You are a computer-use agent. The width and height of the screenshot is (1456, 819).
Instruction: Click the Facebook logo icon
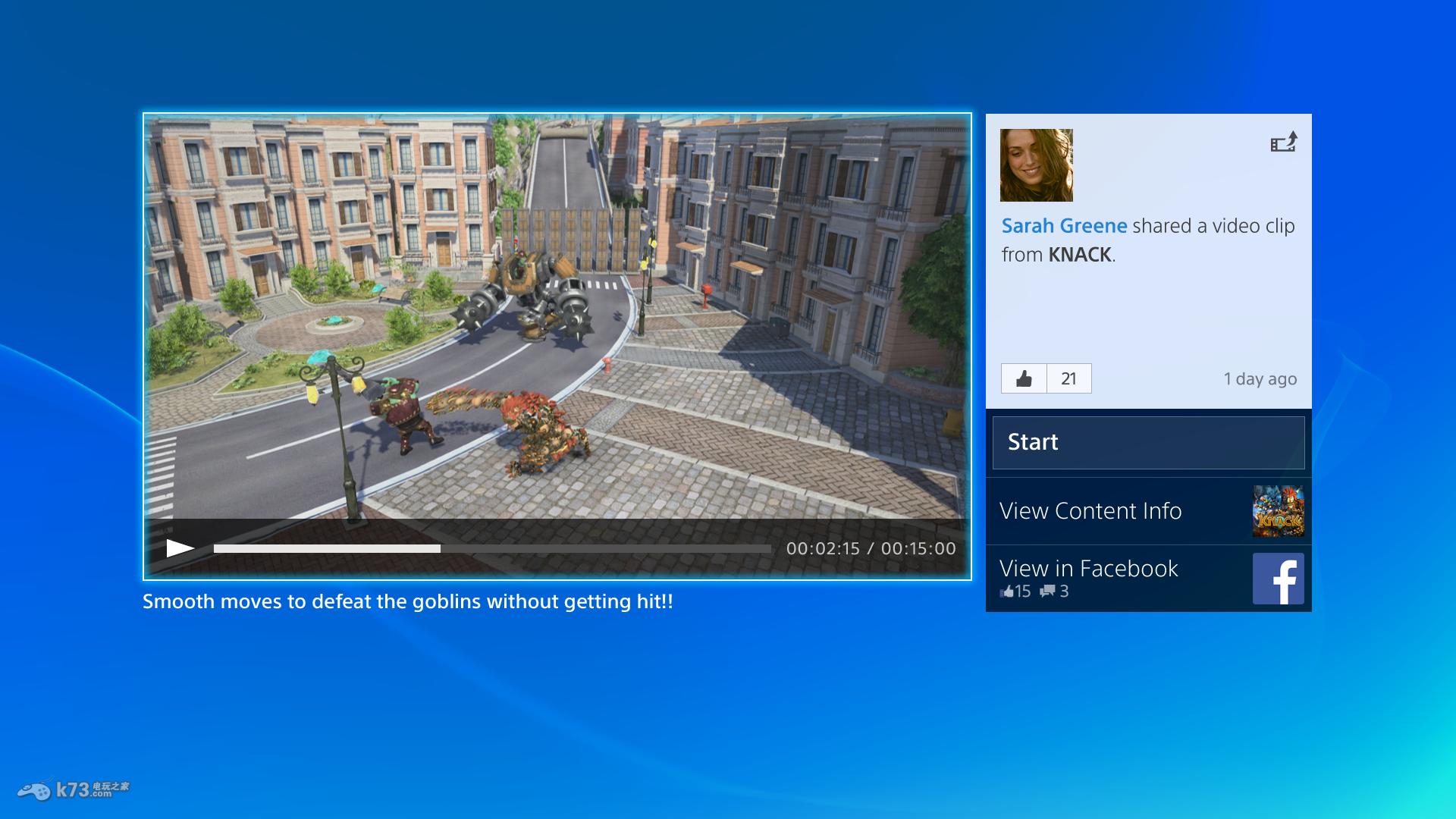[1278, 579]
